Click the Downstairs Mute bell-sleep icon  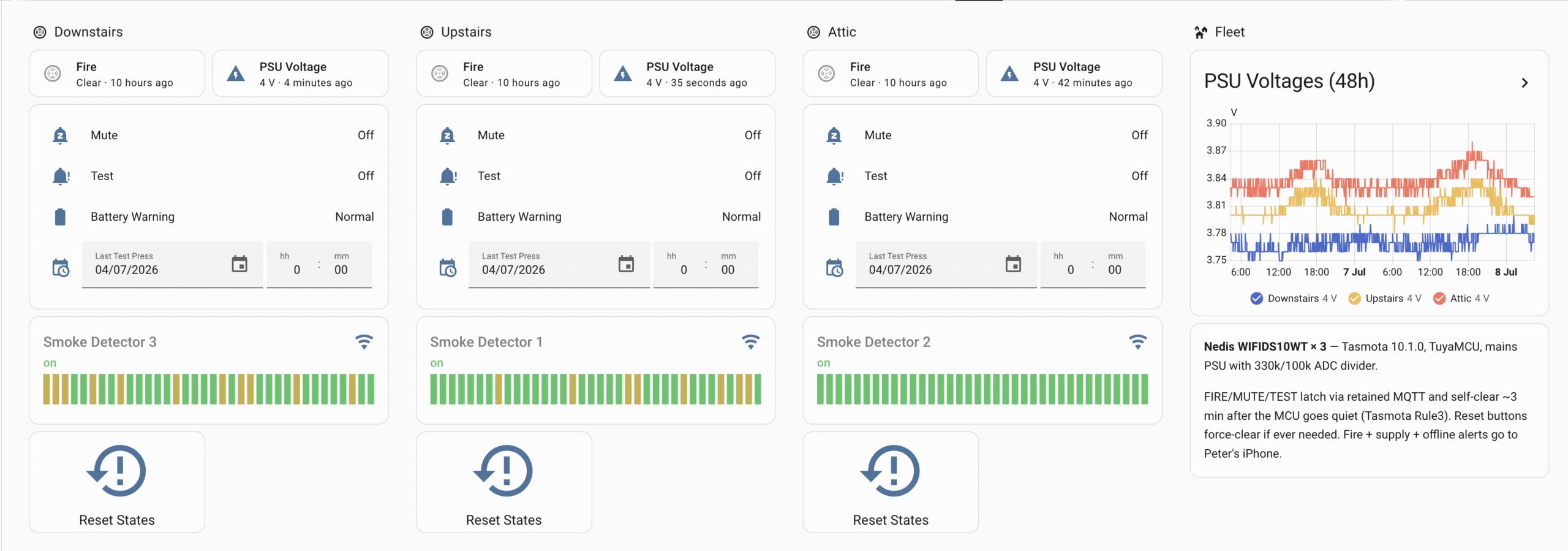60,135
